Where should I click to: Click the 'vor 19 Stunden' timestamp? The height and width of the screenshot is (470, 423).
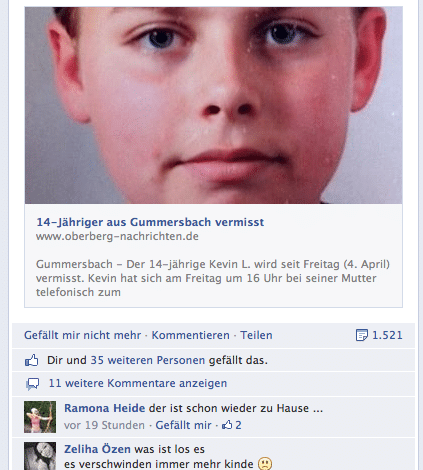tap(104, 425)
